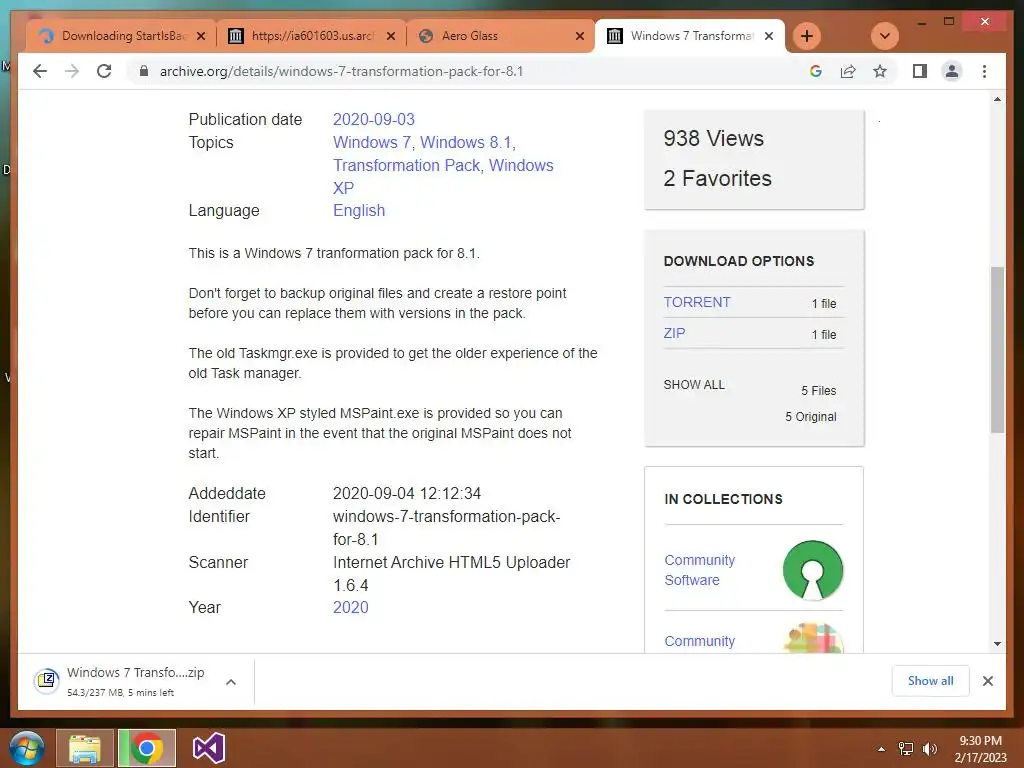This screenshot has width=1024, height=768.
Task: Open the 2020 year link
Action: coord(350,607)
